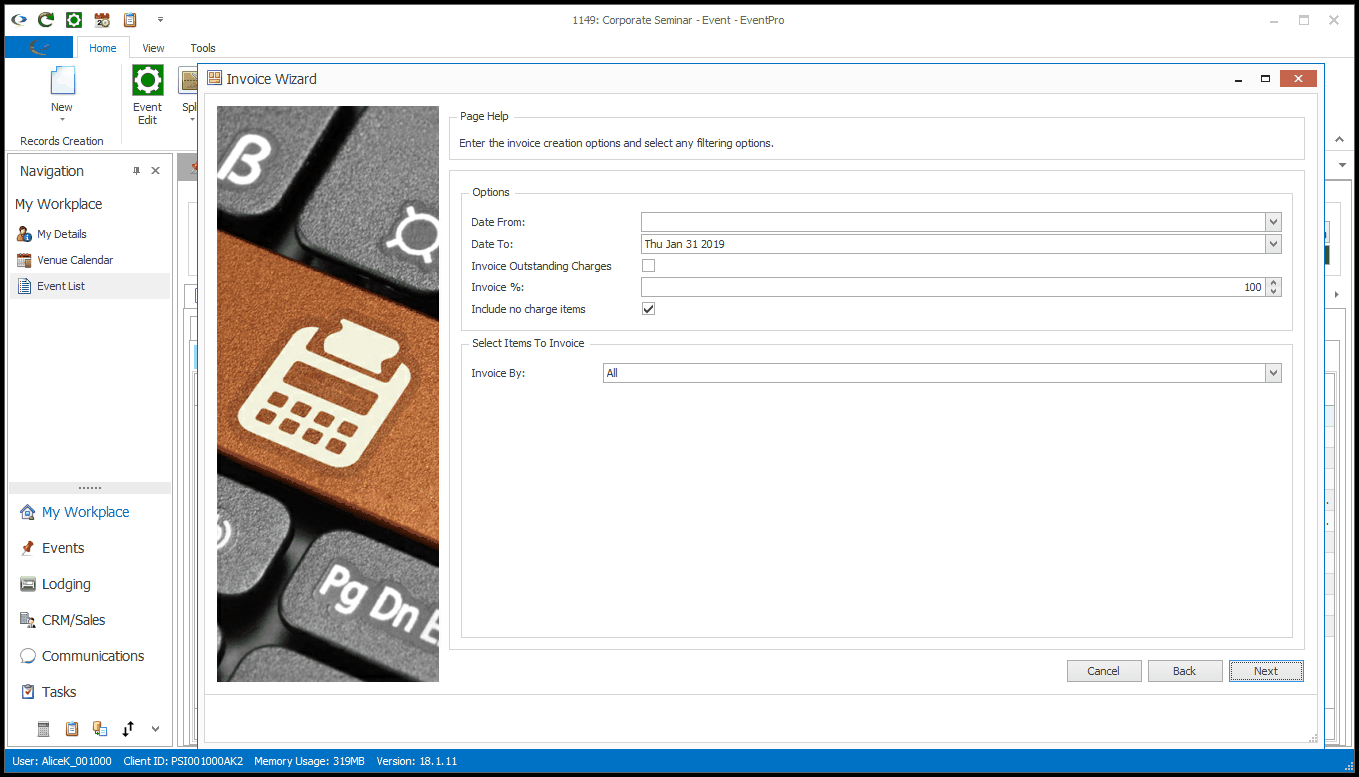Viewport: 1359px width, 777px height.
Task: Open the Date From dropdown arrow
Action: coord(1273,222)
